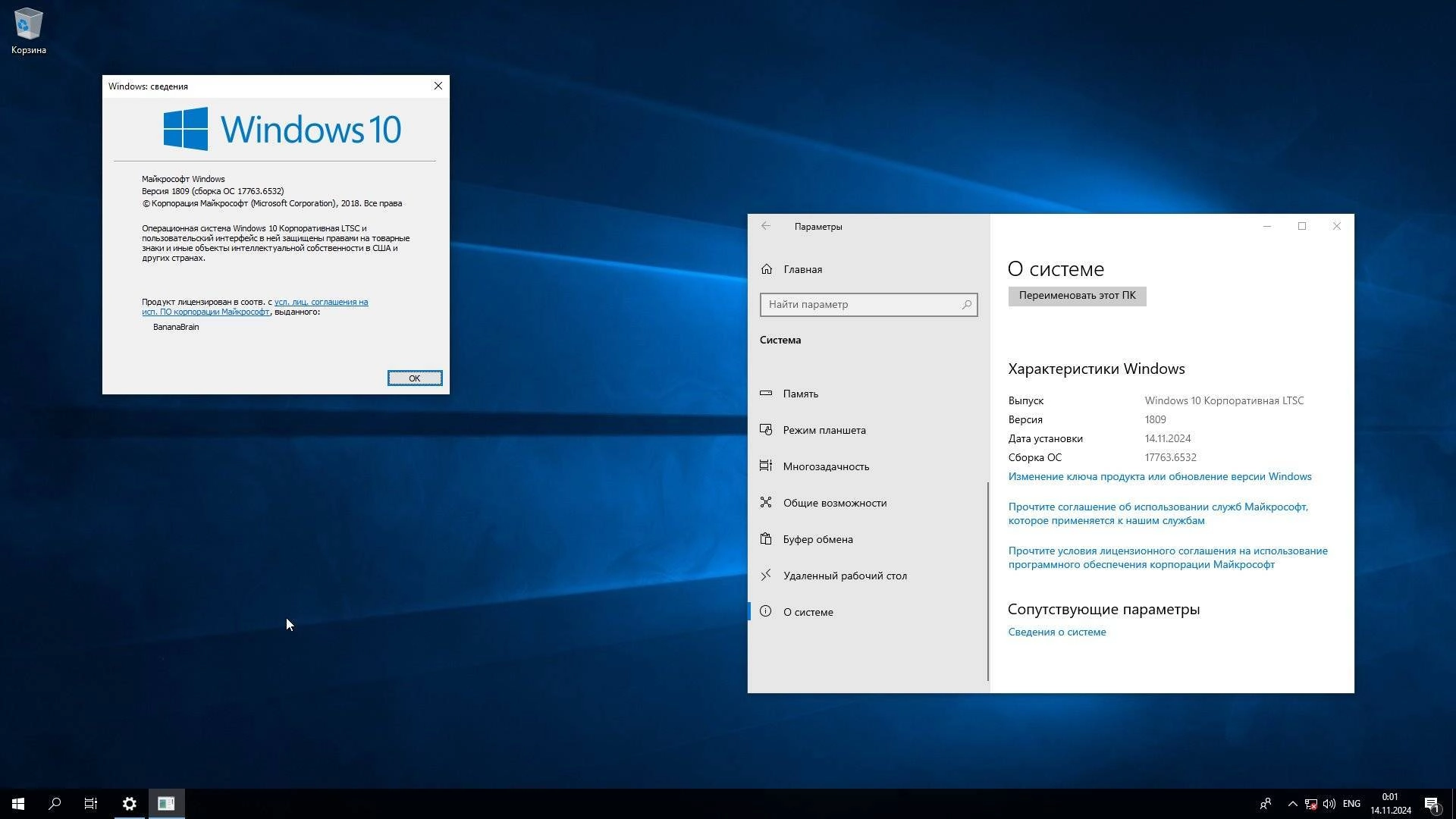Open taskbar search magnifier
Image resolution: width=1456 pixels, height=819 pixels.
[55, 804]
